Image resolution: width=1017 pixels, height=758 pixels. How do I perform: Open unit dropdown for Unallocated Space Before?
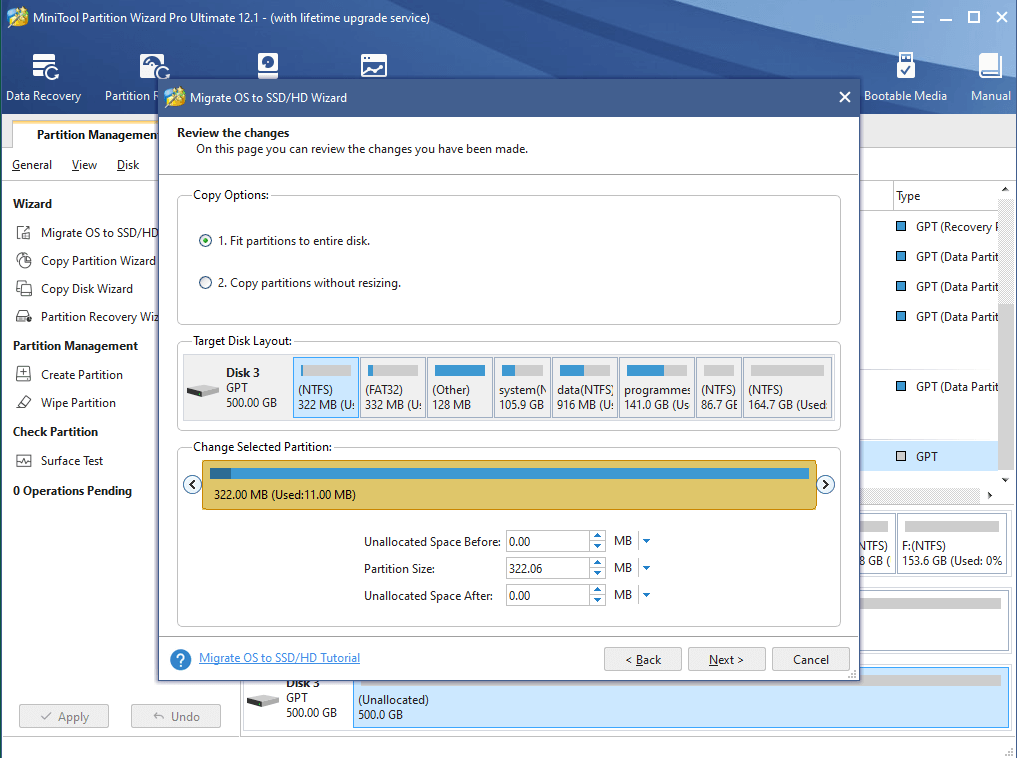(x=646, y=541)
